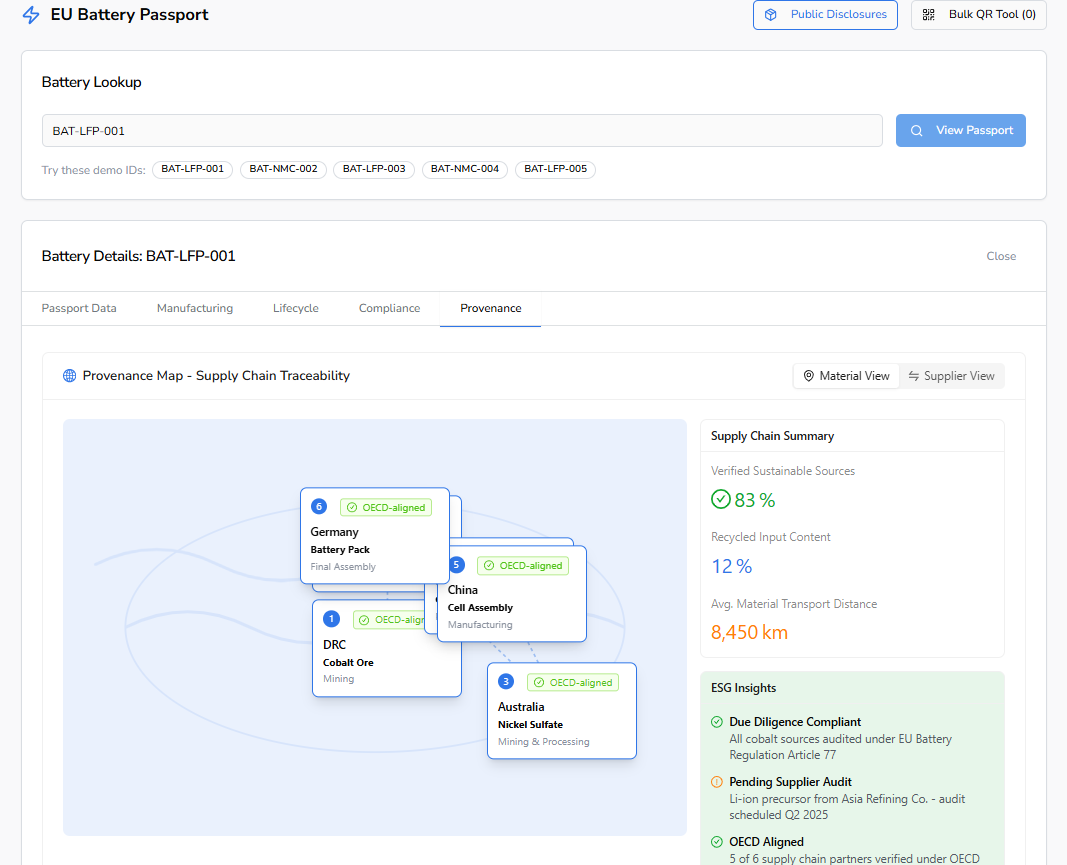
Task: Click the EU Battery Passport title
Action: [x=129, y=15]
